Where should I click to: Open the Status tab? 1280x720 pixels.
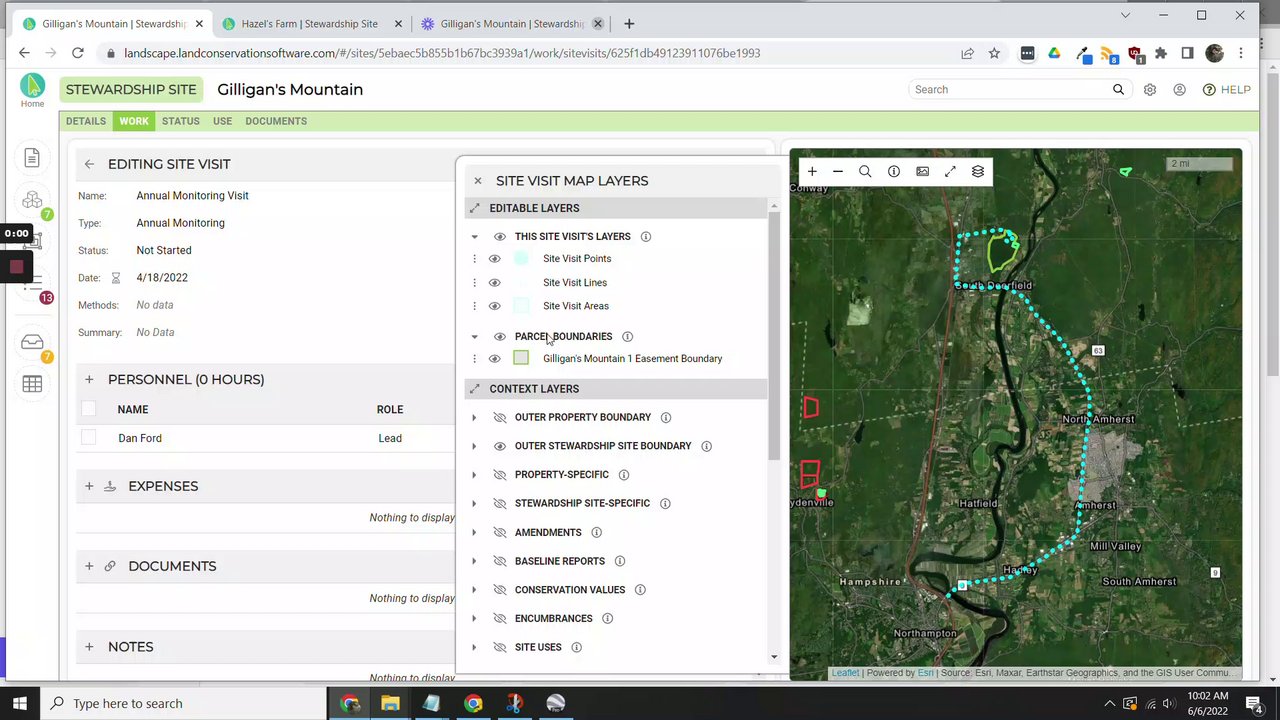[181, 121]
